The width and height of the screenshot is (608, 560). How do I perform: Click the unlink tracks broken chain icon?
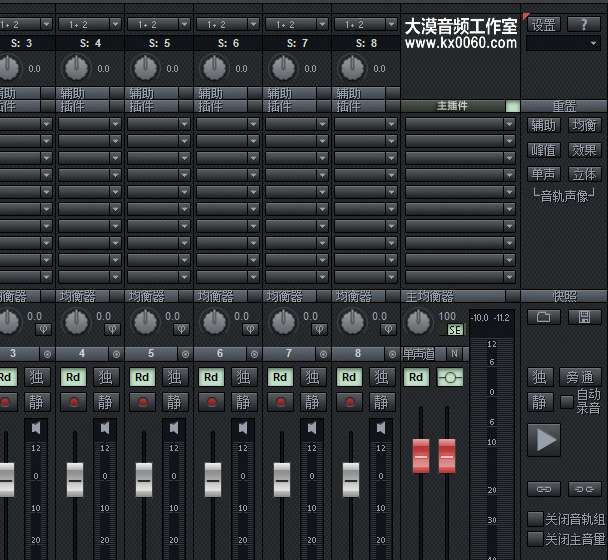tap(584, 489)
